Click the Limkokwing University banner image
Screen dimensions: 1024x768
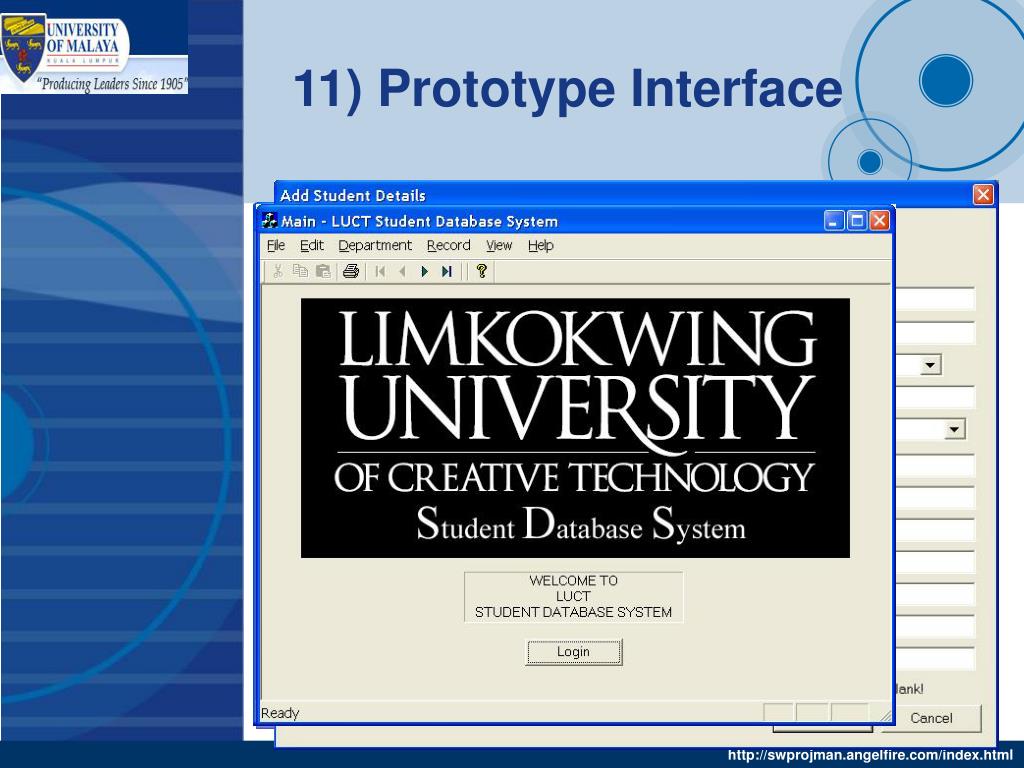pos(575,428)
